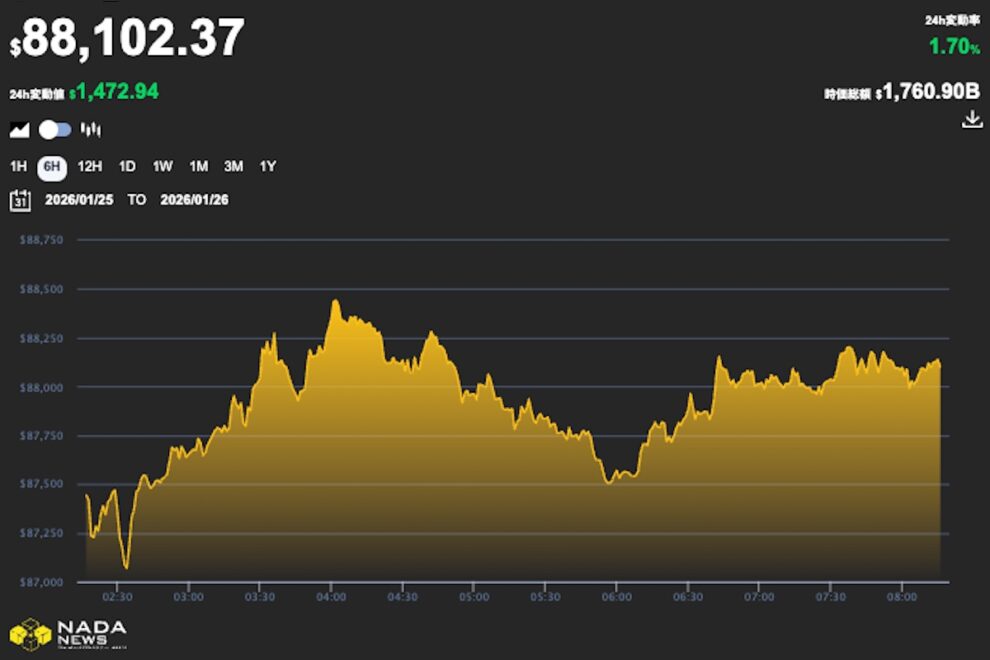
Task: Switch to candlestick chart icon
Action: point(90,130)
